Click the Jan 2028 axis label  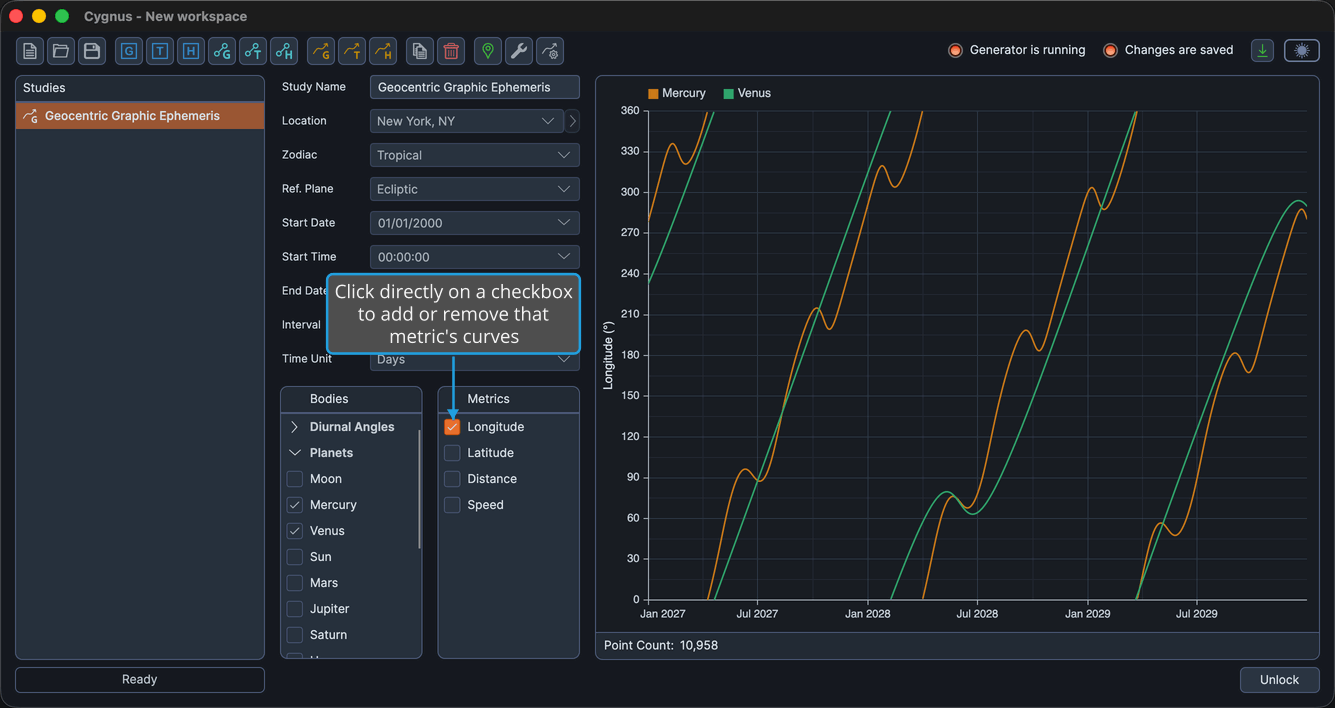pos(868,614)
